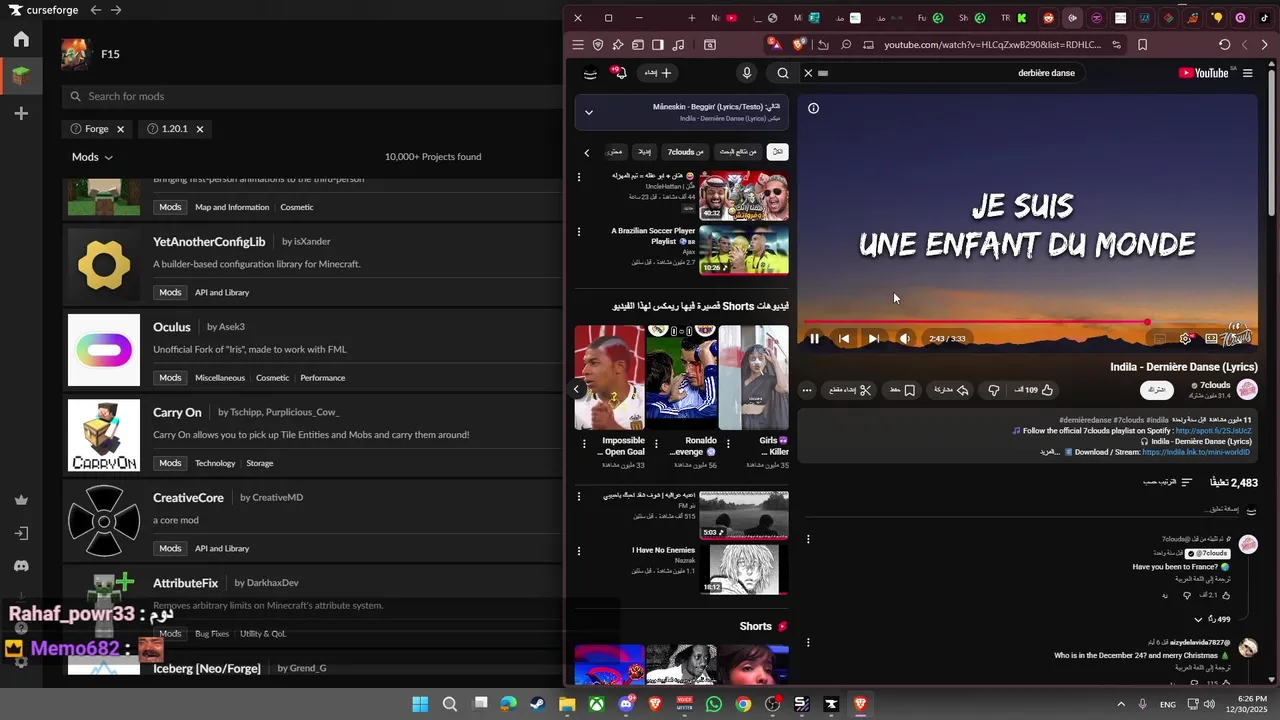This screenshot has width=1280, height=720.
Task: Pause the YouTube video
Action: [x=814, y=339]
